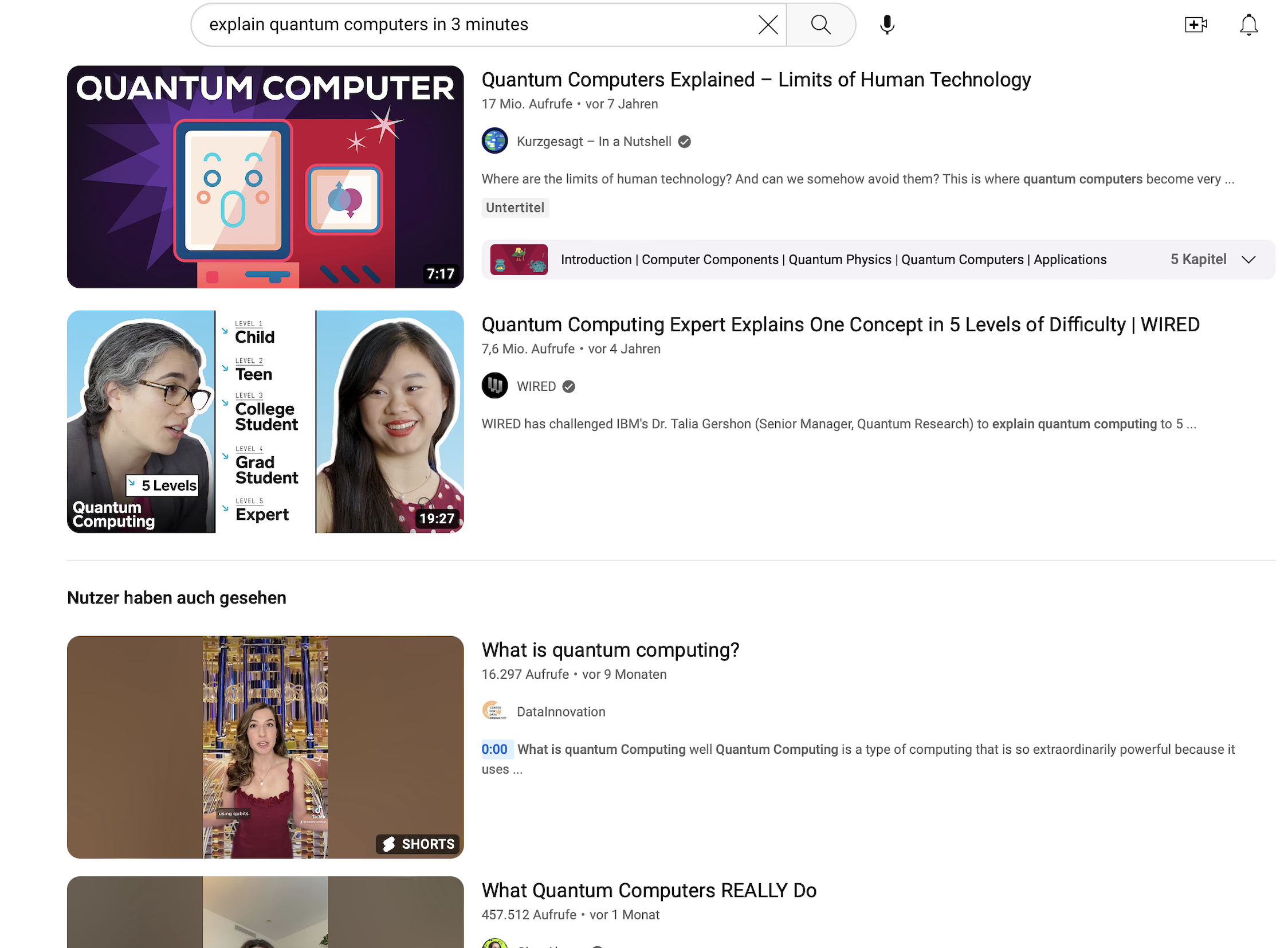1288x948 pixels.
Task: Click '7,6 Mio. Aufrufe • vor 4 Jahren' text
Action: [x=571, y=349]
